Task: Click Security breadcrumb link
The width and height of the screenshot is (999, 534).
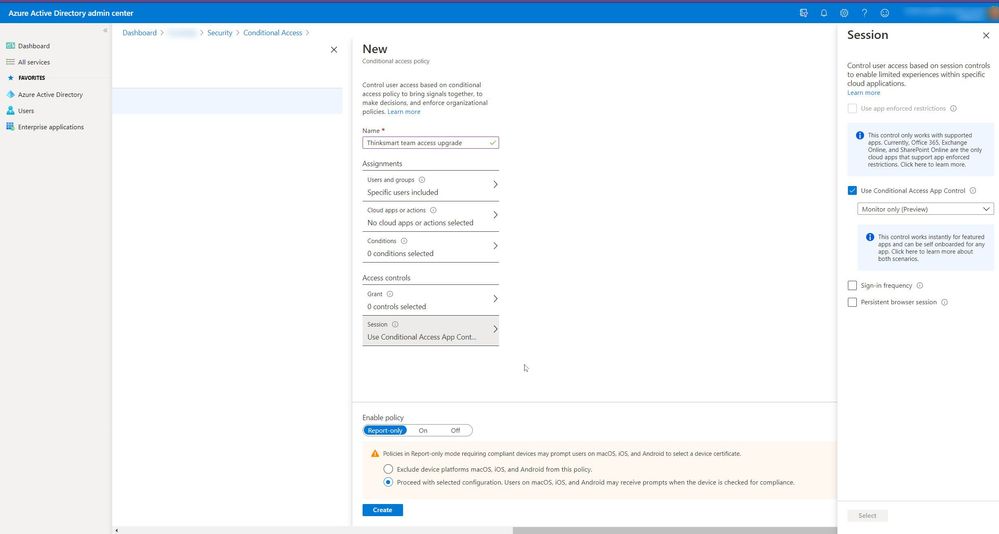Action: click(x=220, y=32)
